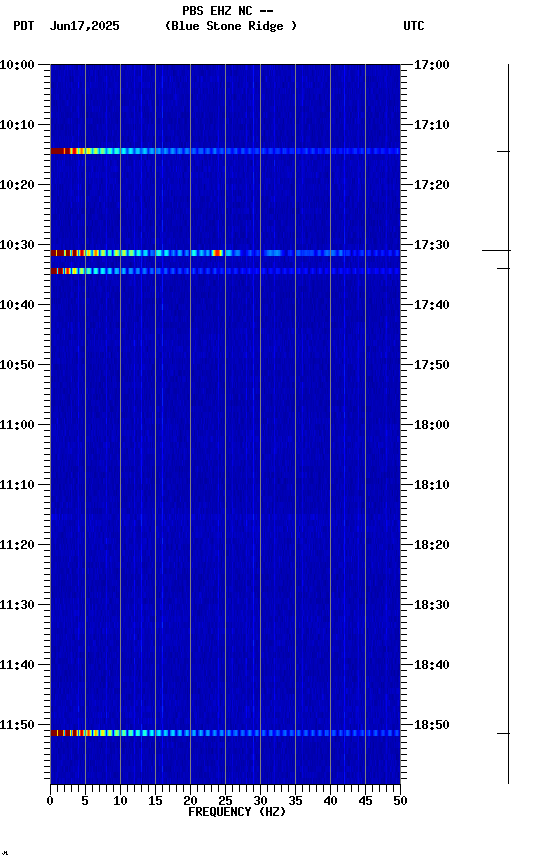Click the seismogram tick near 18:51

(504, 734)
